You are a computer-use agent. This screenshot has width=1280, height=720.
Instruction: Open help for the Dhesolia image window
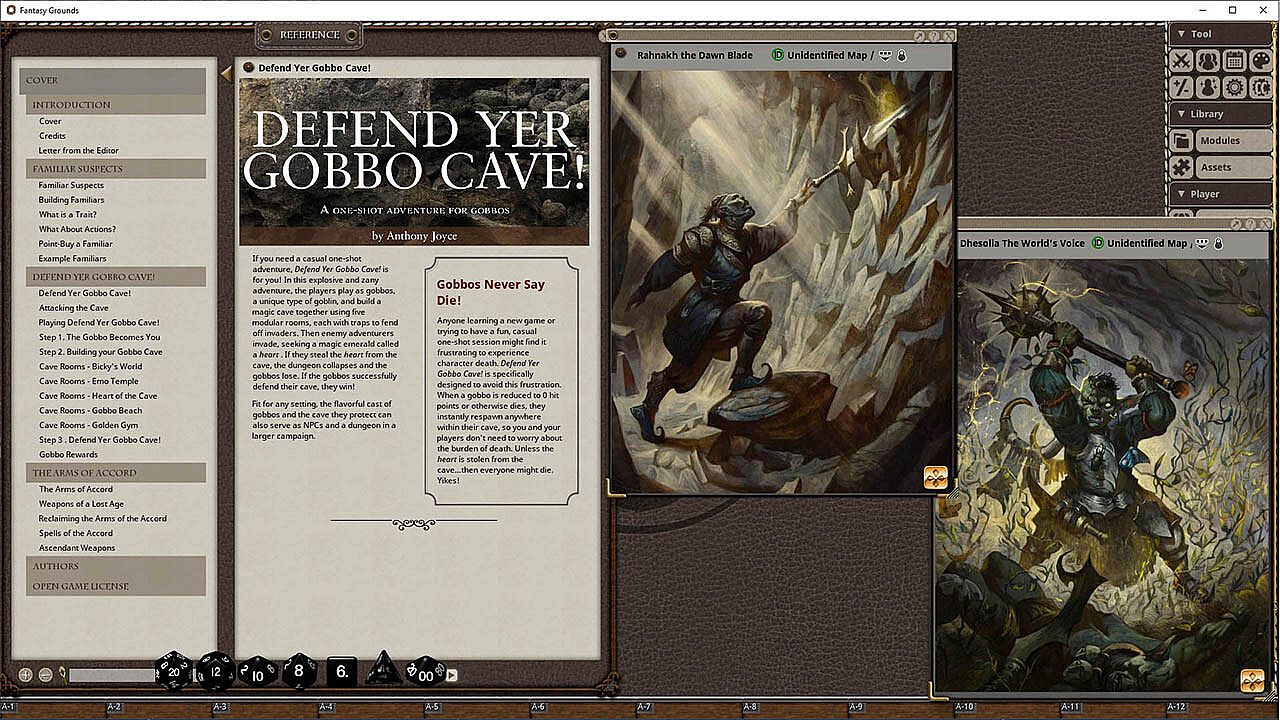(x=1250, y=224)
